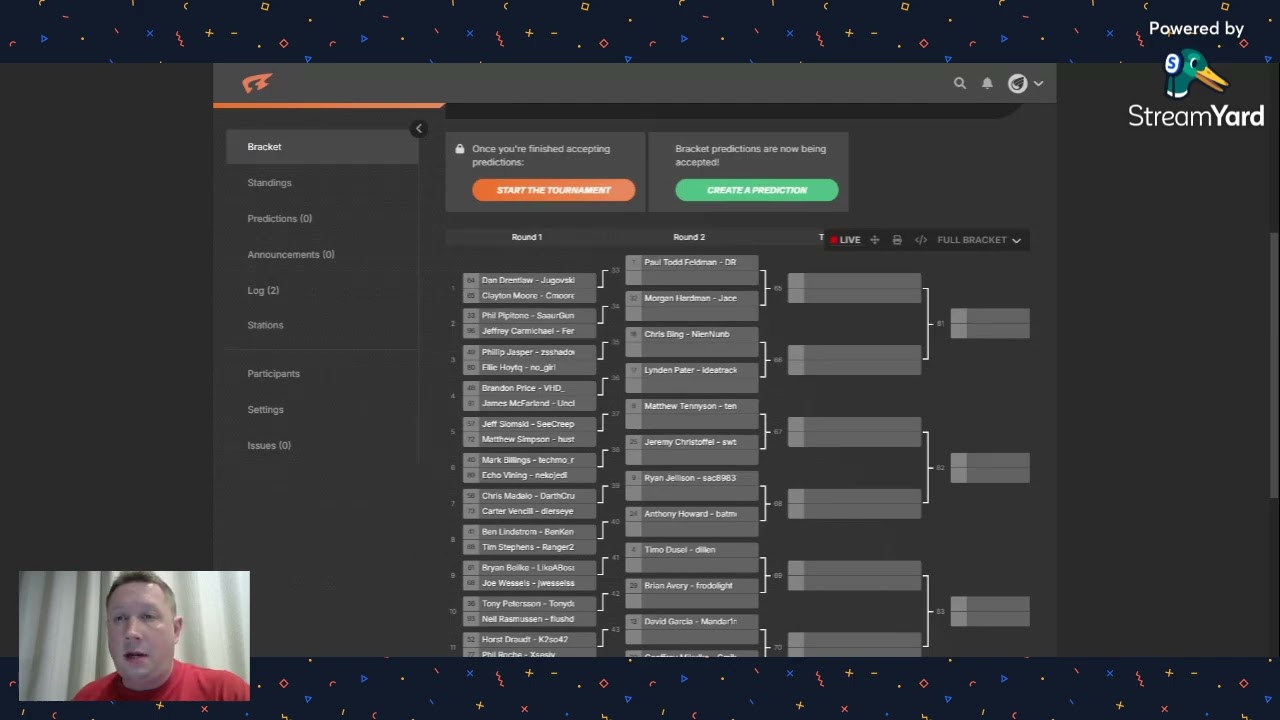Open the Standings page
The image size is (1280, 720).
[x=270, y=183]
